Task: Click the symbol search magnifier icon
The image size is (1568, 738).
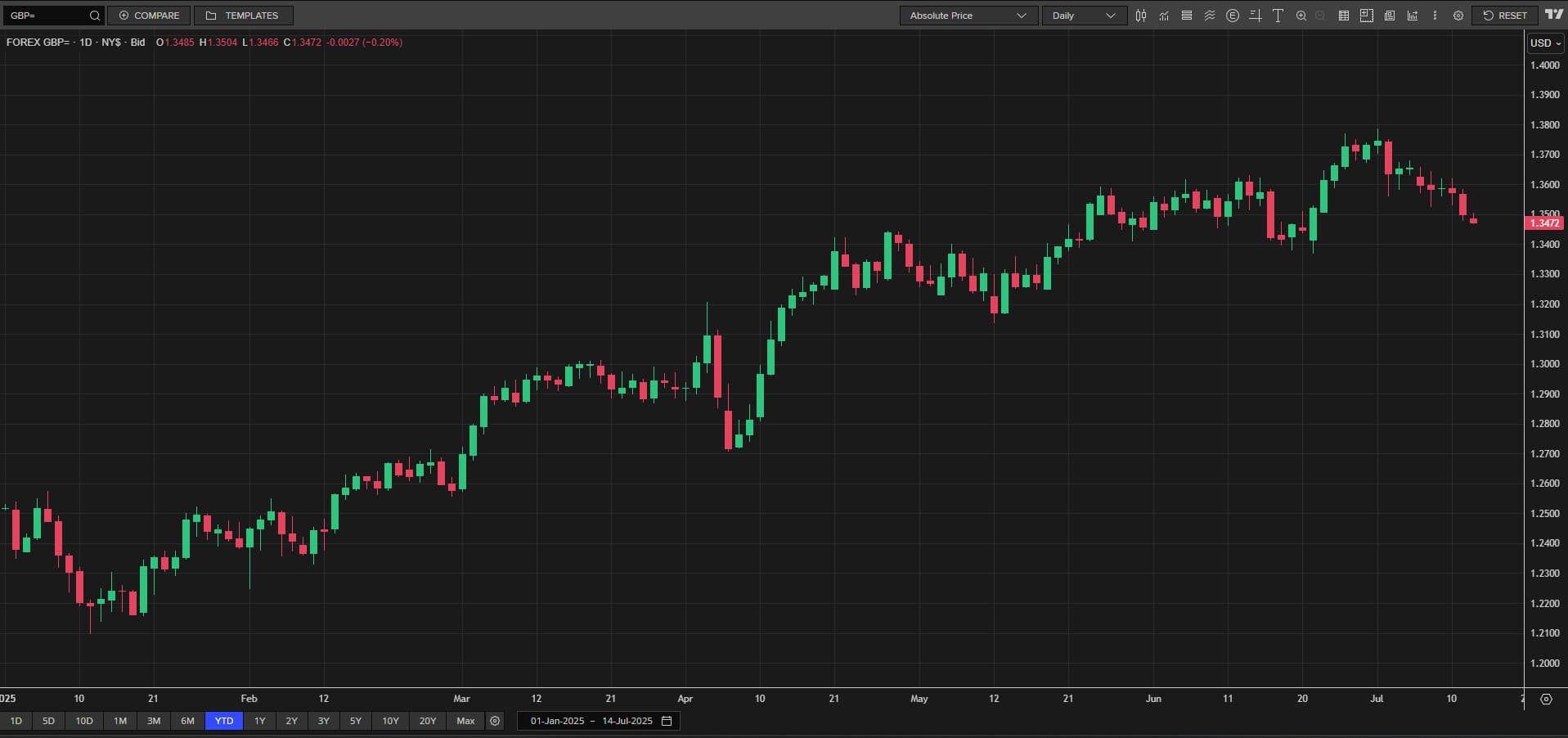Action: tap(95, 16)
